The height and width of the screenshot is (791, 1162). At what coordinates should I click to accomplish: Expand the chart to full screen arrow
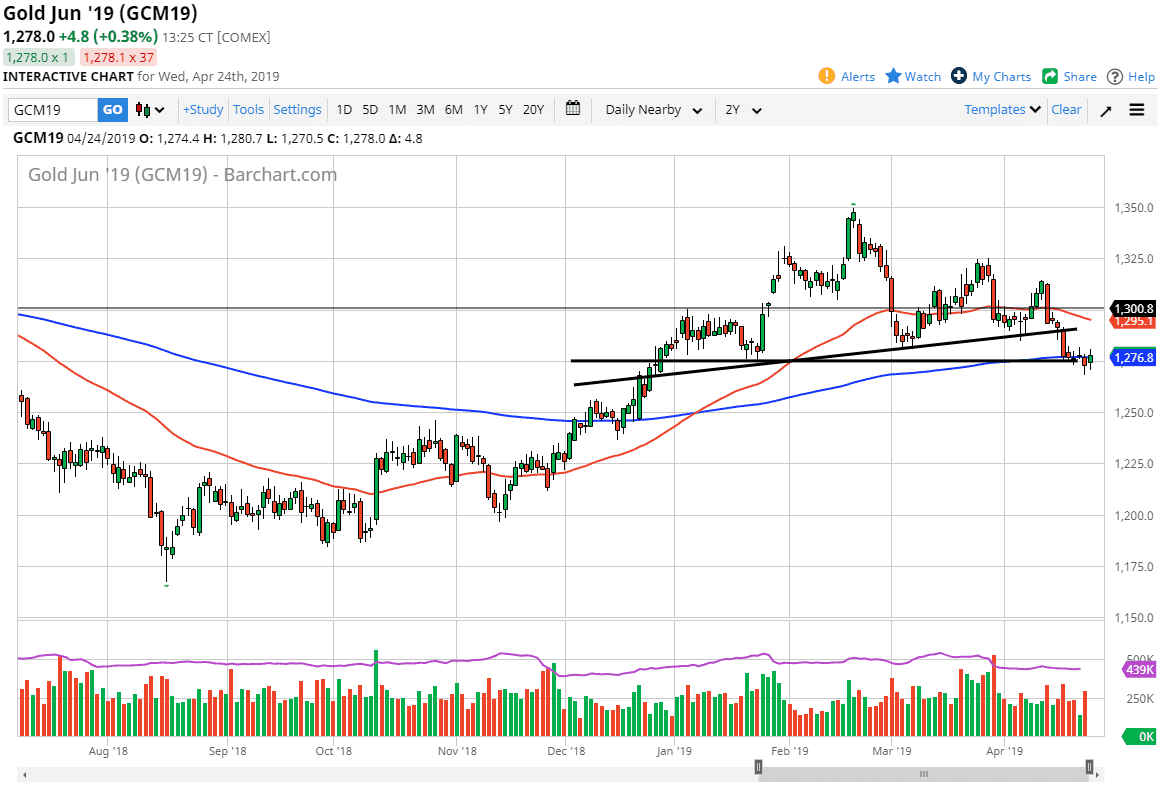click(x=1105, y=110)
